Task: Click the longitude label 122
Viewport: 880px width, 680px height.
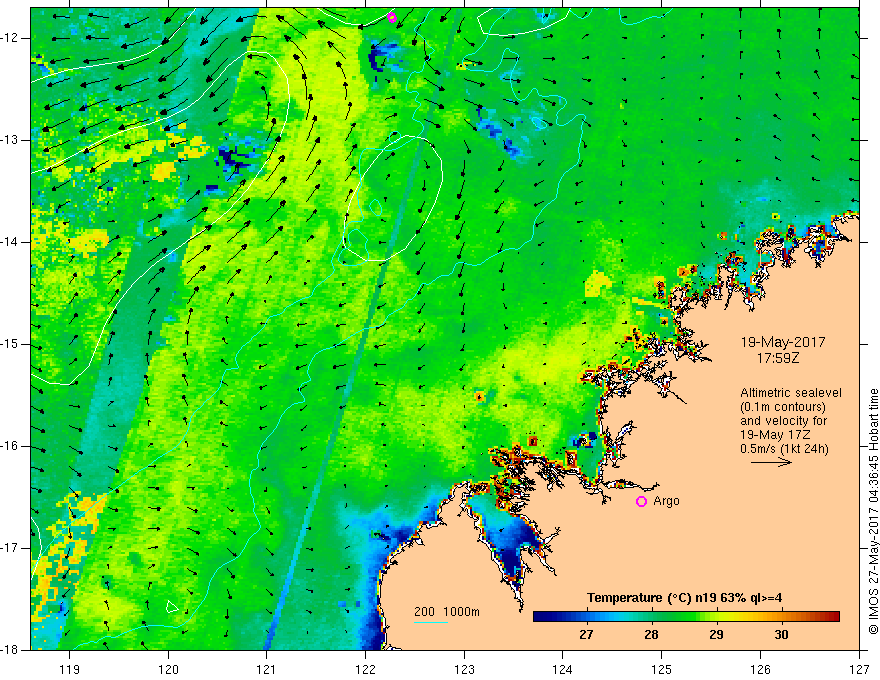Action: coord(365,669)
